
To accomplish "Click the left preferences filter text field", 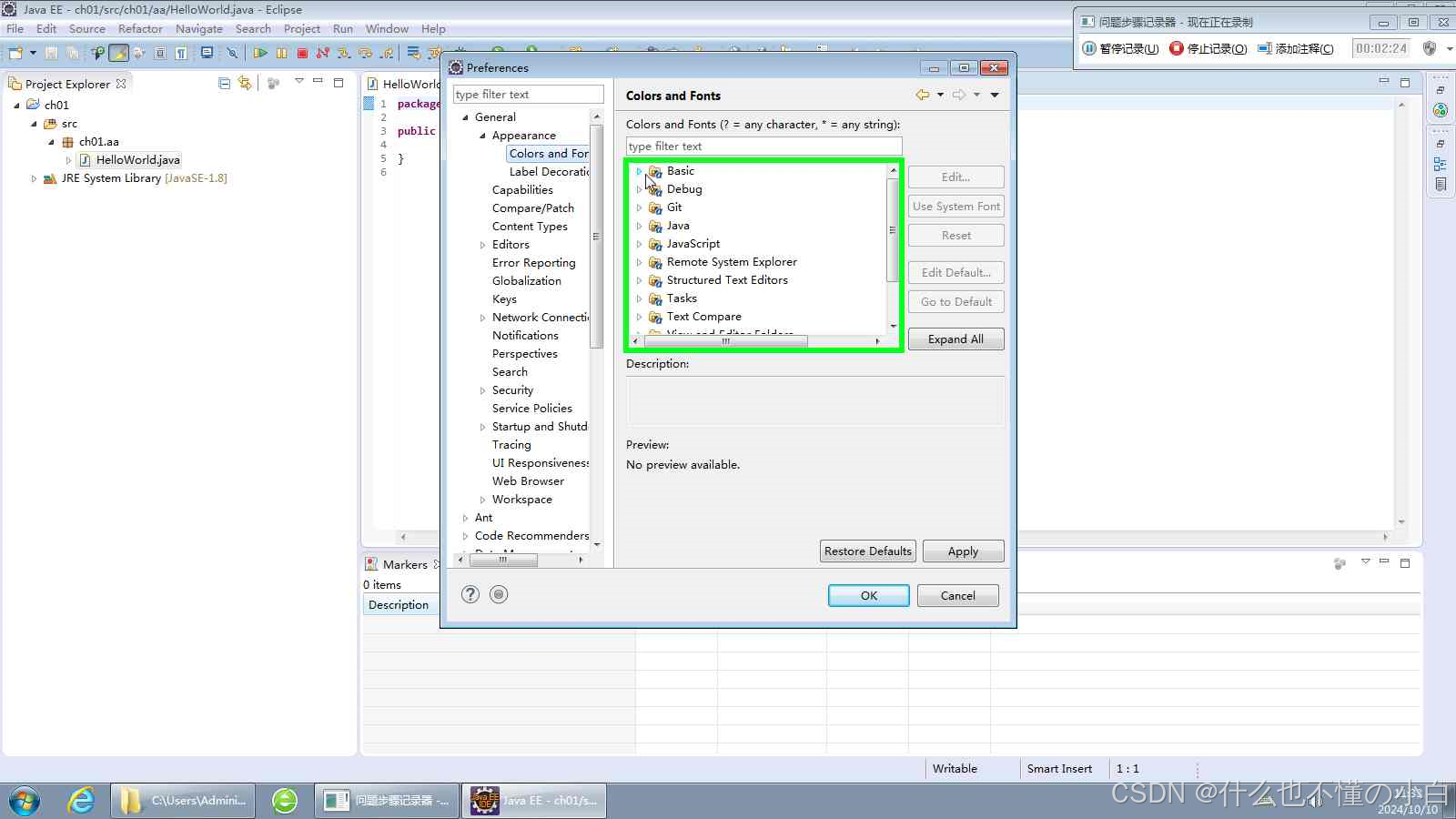I will (528, 94).
